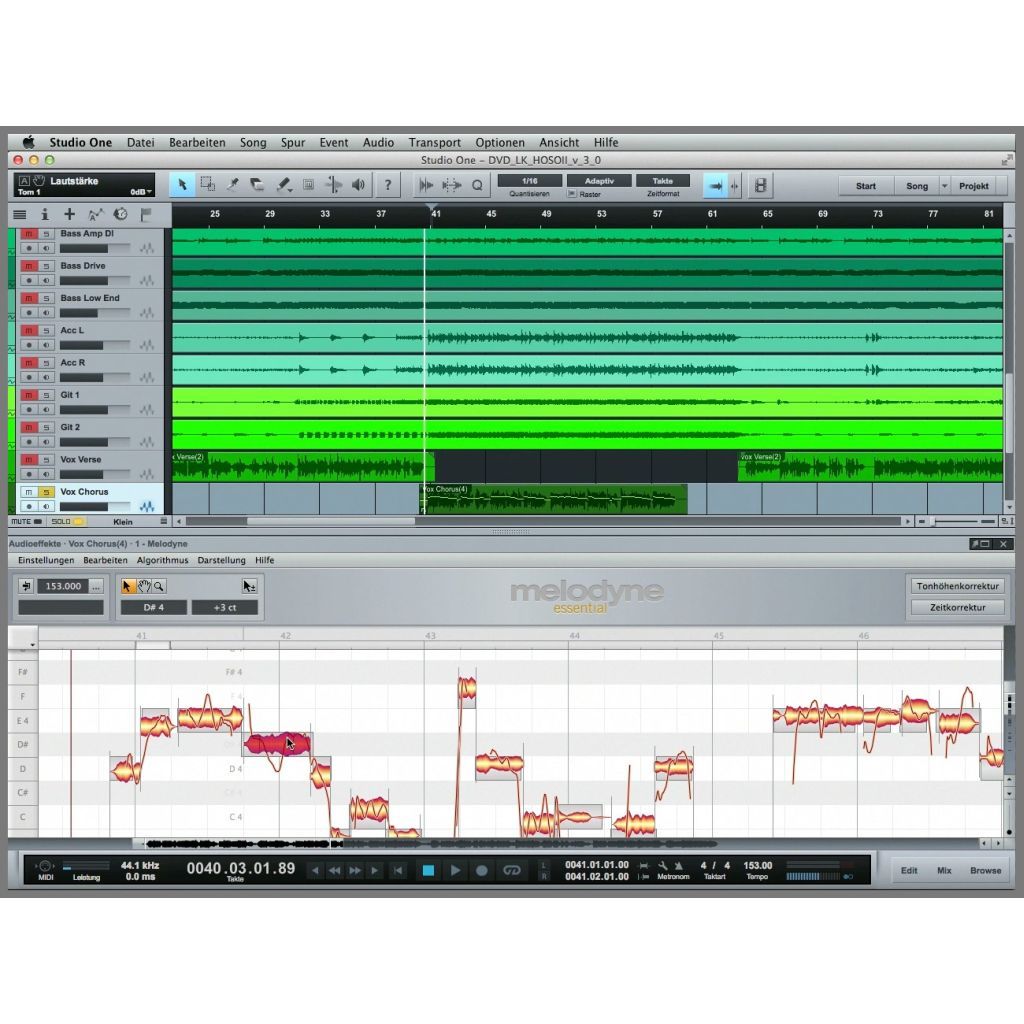Toggle mute on Acc L track

tap(29, 330)
